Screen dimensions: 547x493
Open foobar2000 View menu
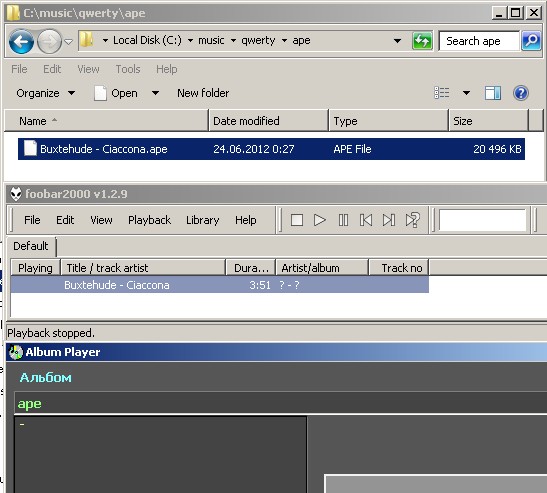click(101, 220)
